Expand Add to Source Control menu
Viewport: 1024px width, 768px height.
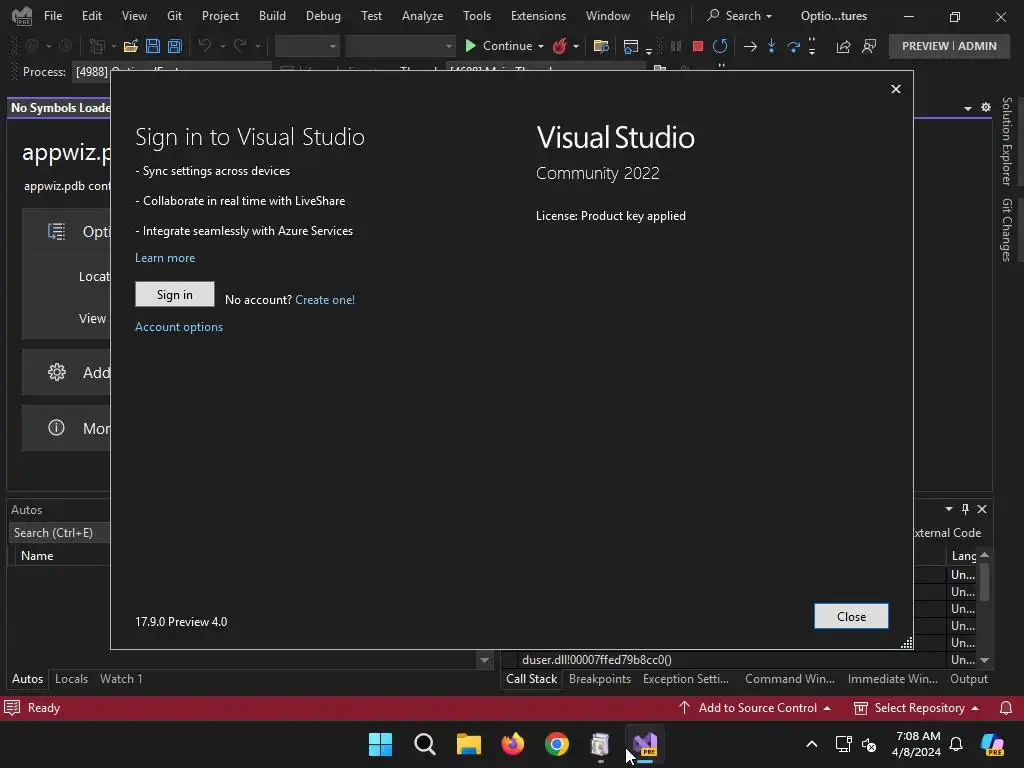point(827,708)
